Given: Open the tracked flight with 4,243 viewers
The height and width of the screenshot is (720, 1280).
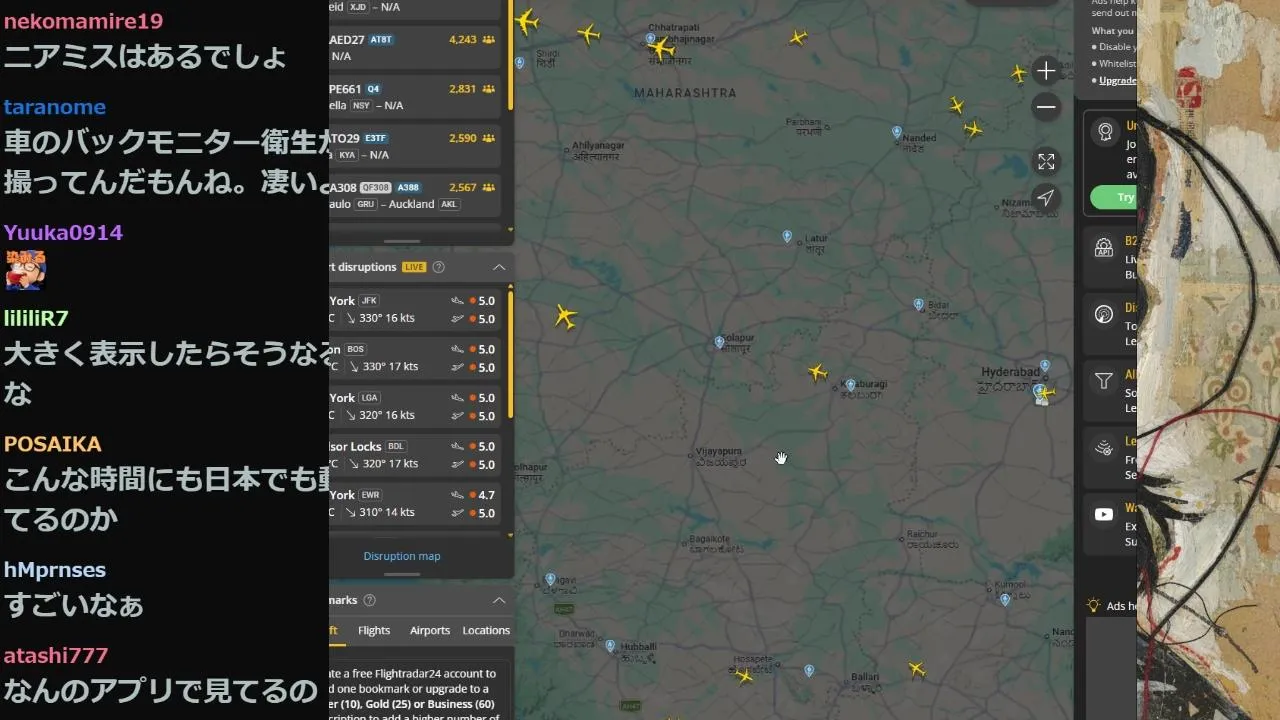Looking at the screenshot, I should (415, 47).
